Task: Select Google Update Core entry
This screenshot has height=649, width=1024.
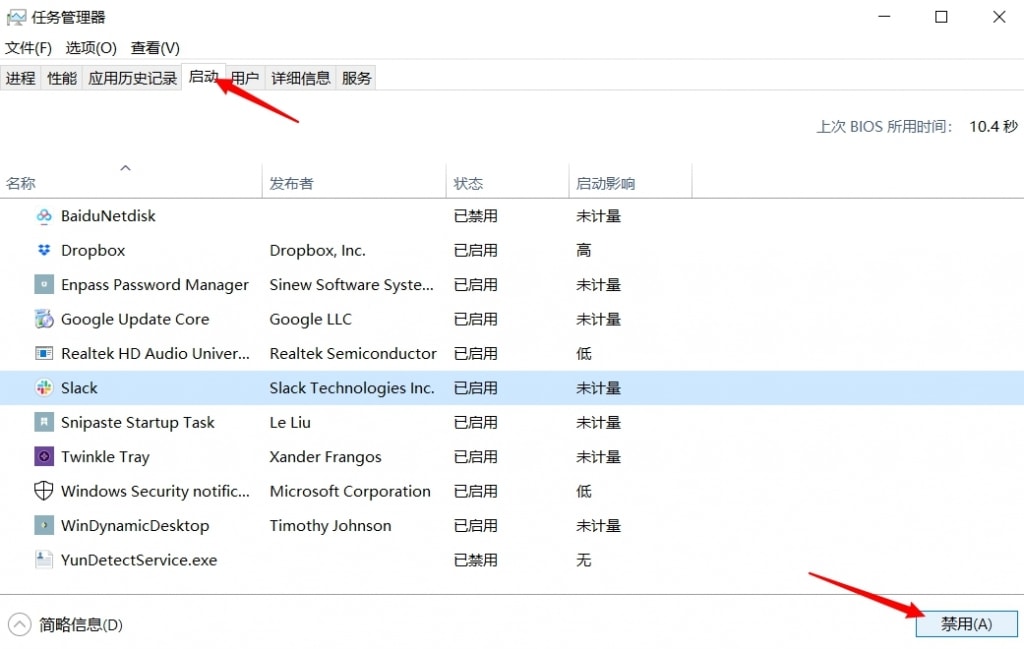Action: (135, 319)
